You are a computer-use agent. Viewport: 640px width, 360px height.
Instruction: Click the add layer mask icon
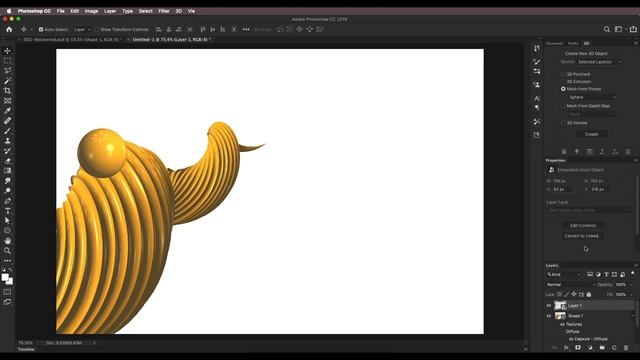[x=578, y=347]
